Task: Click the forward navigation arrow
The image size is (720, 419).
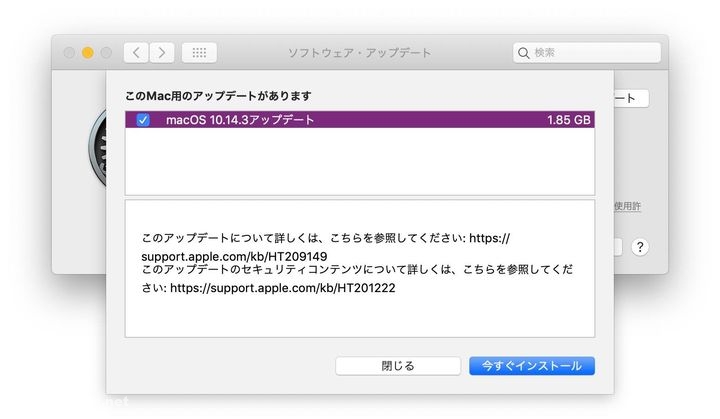Action: pyautogui.click(x=161, y=52)
